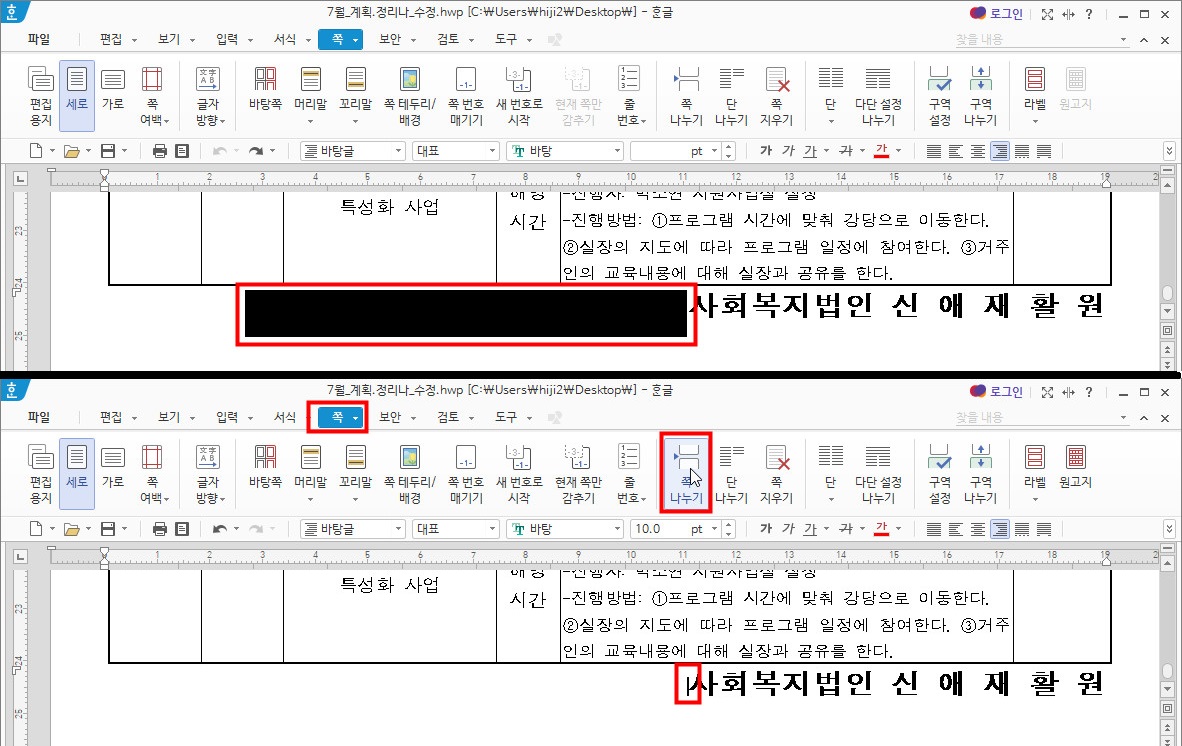Click 바탕쪽 icon in upper window

click(265, 89)
